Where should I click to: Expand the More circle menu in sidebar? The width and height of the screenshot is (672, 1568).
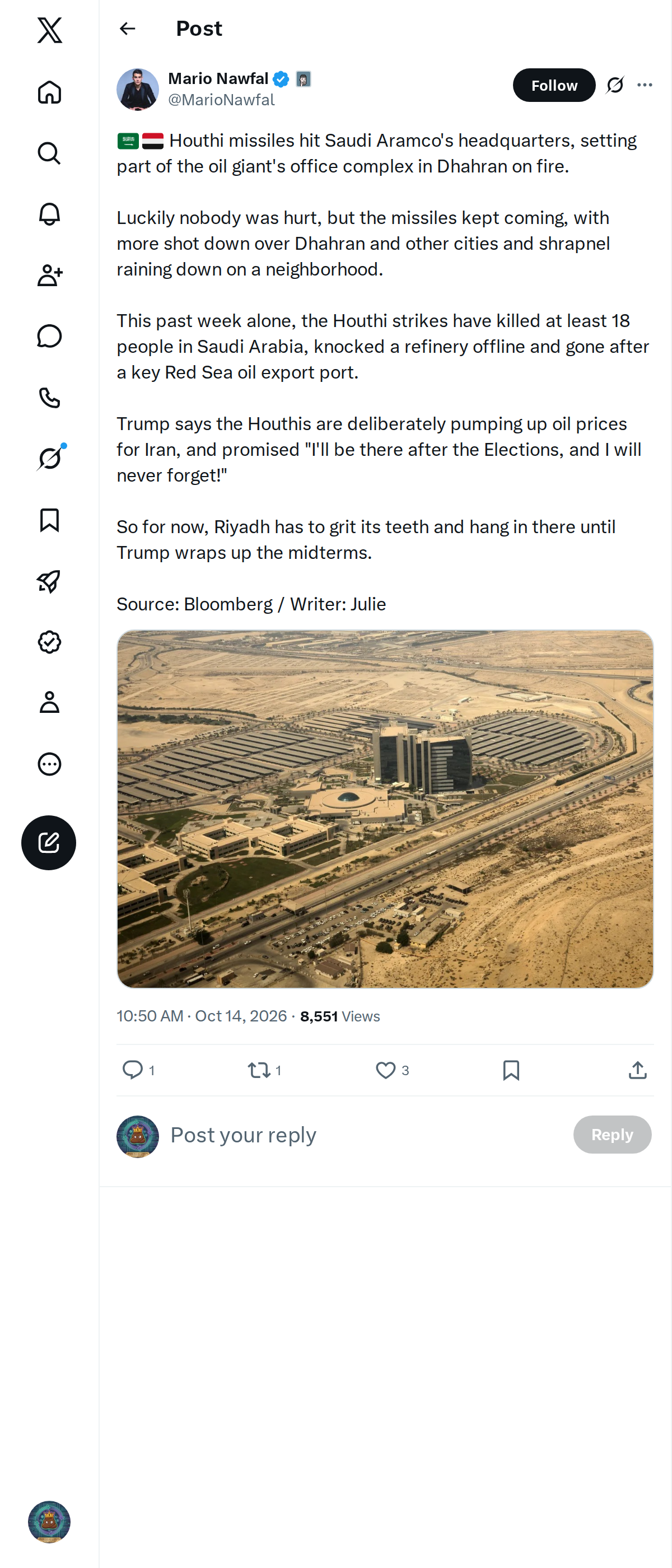[x=49, y=764]
